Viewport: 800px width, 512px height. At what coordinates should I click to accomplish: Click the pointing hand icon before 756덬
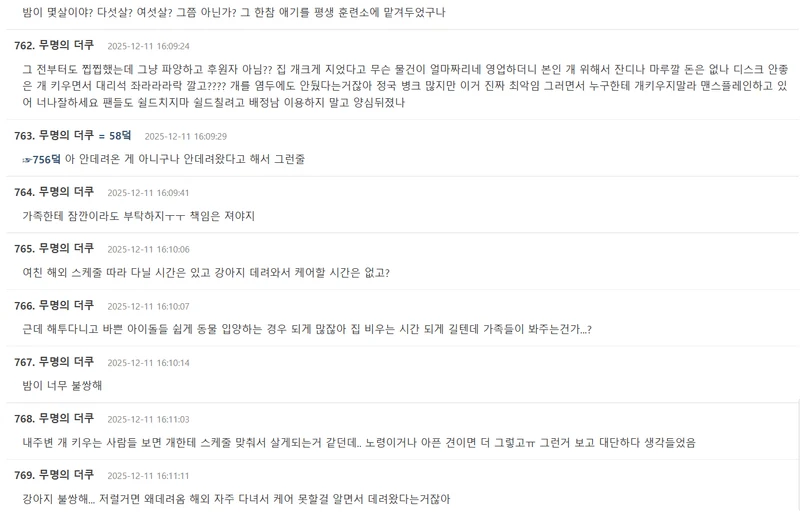pos(27,159)
